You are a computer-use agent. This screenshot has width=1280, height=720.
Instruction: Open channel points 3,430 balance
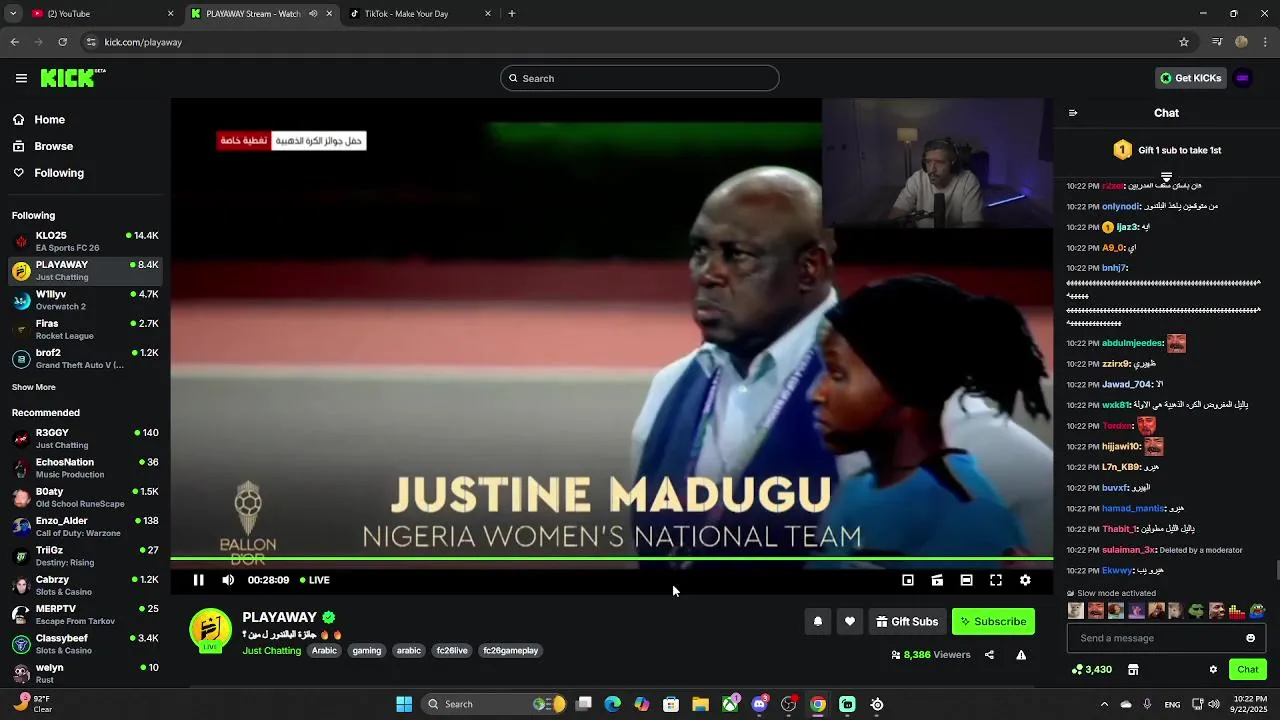coord(1091,670)
